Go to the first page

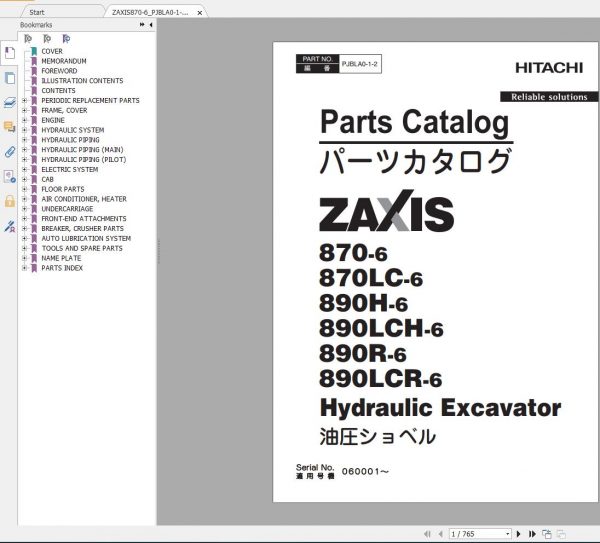click(427, 534)
